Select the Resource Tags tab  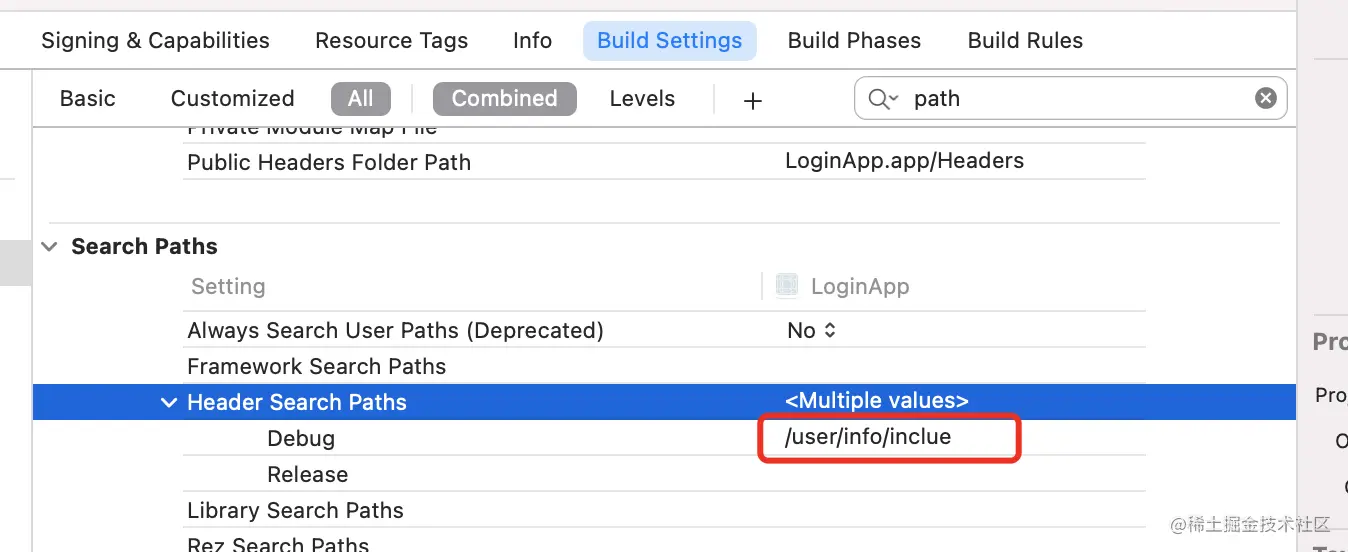click(391, 41)
